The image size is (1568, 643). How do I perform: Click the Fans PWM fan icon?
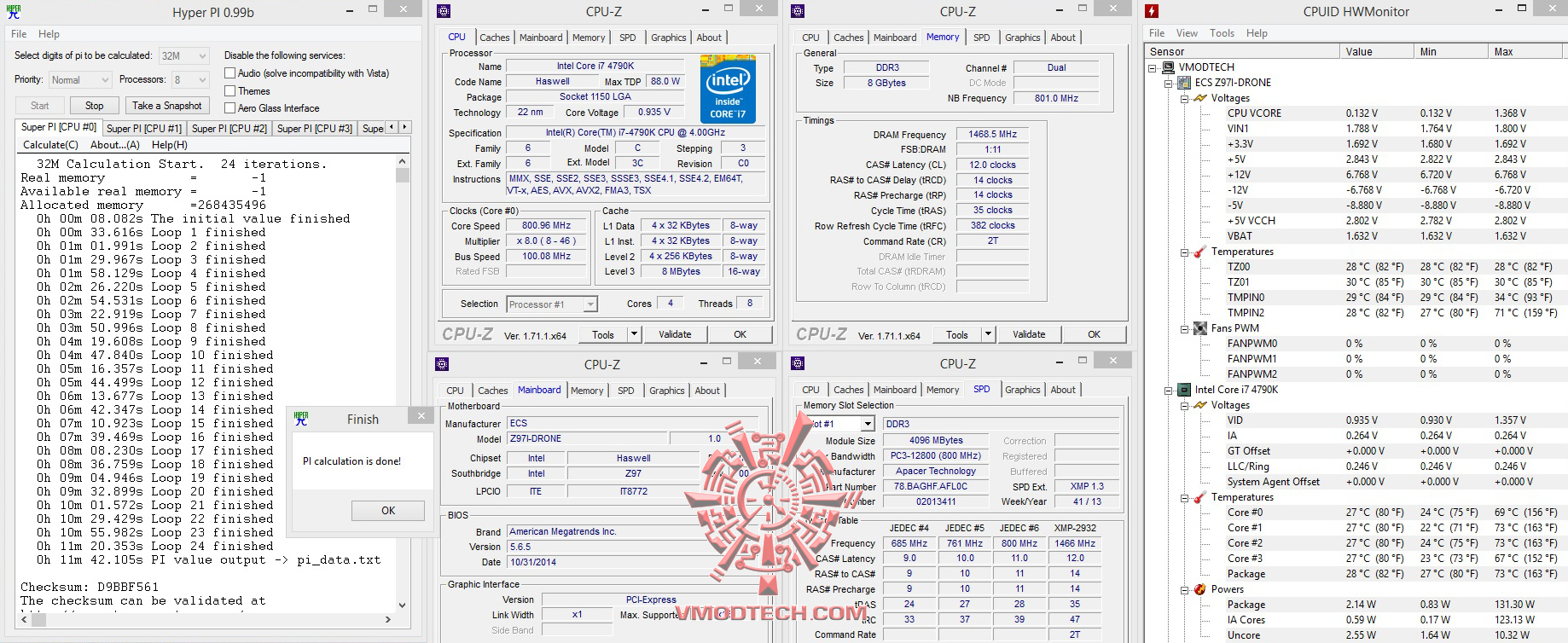1199,328
